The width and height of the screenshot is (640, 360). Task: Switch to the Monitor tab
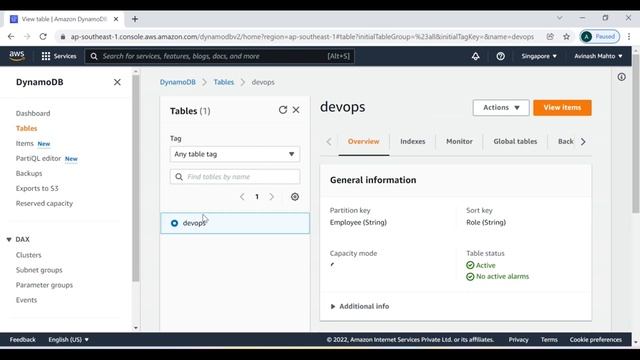point(459,142)
